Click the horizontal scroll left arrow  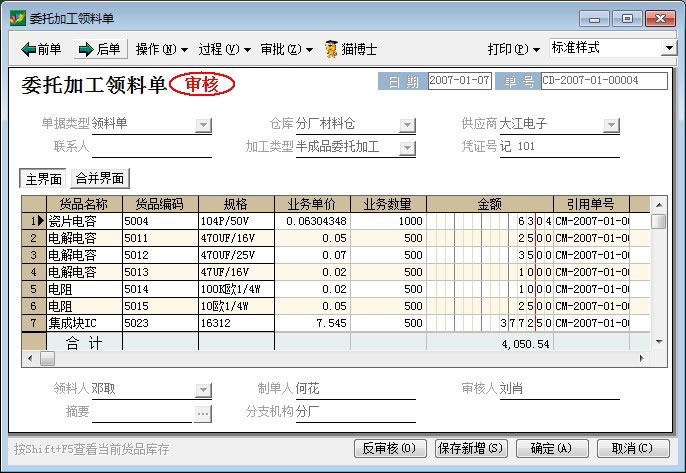(x=30, y=358)
